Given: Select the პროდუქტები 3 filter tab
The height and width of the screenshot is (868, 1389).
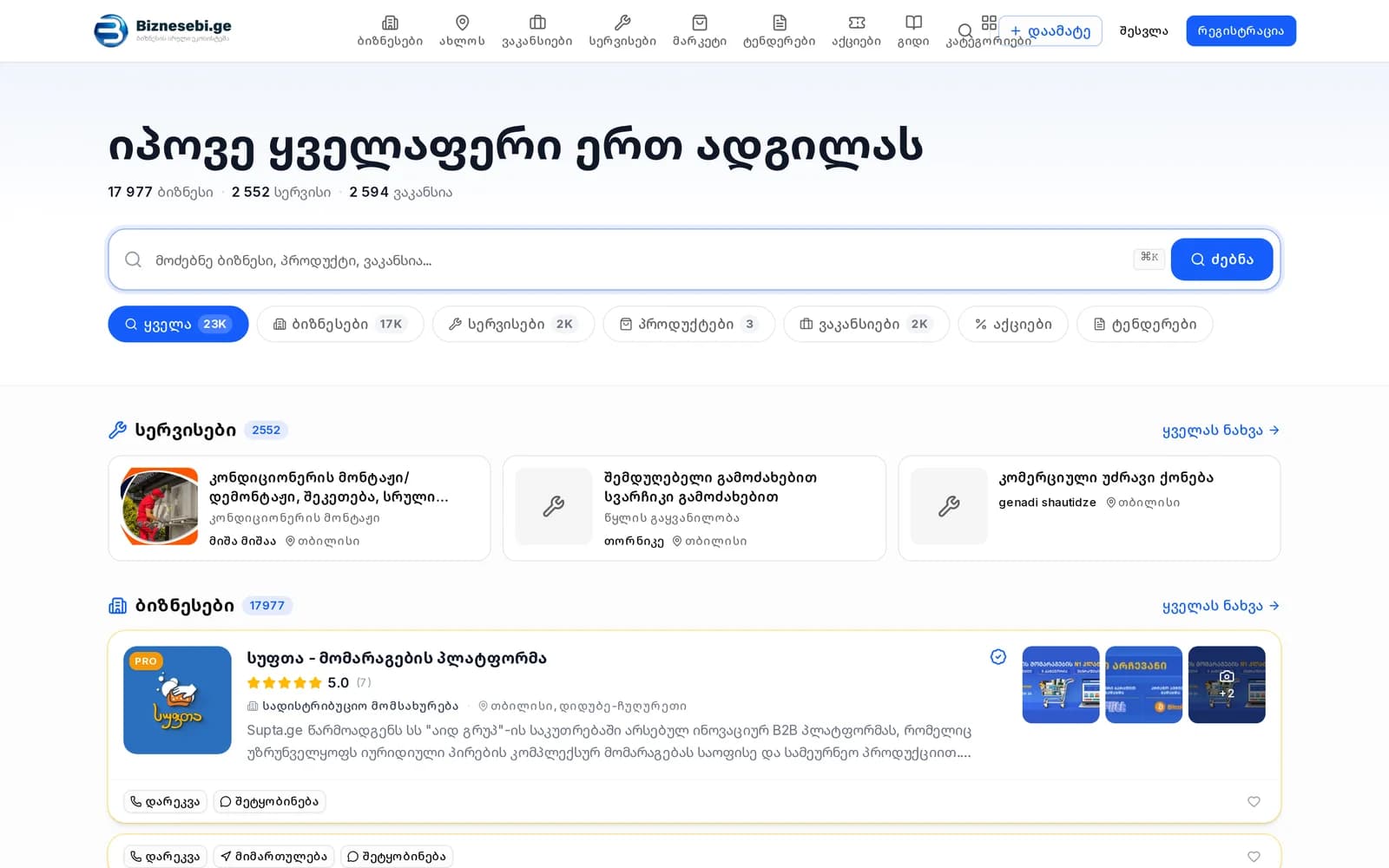Looking at the screenshot, I should point(688,324).
